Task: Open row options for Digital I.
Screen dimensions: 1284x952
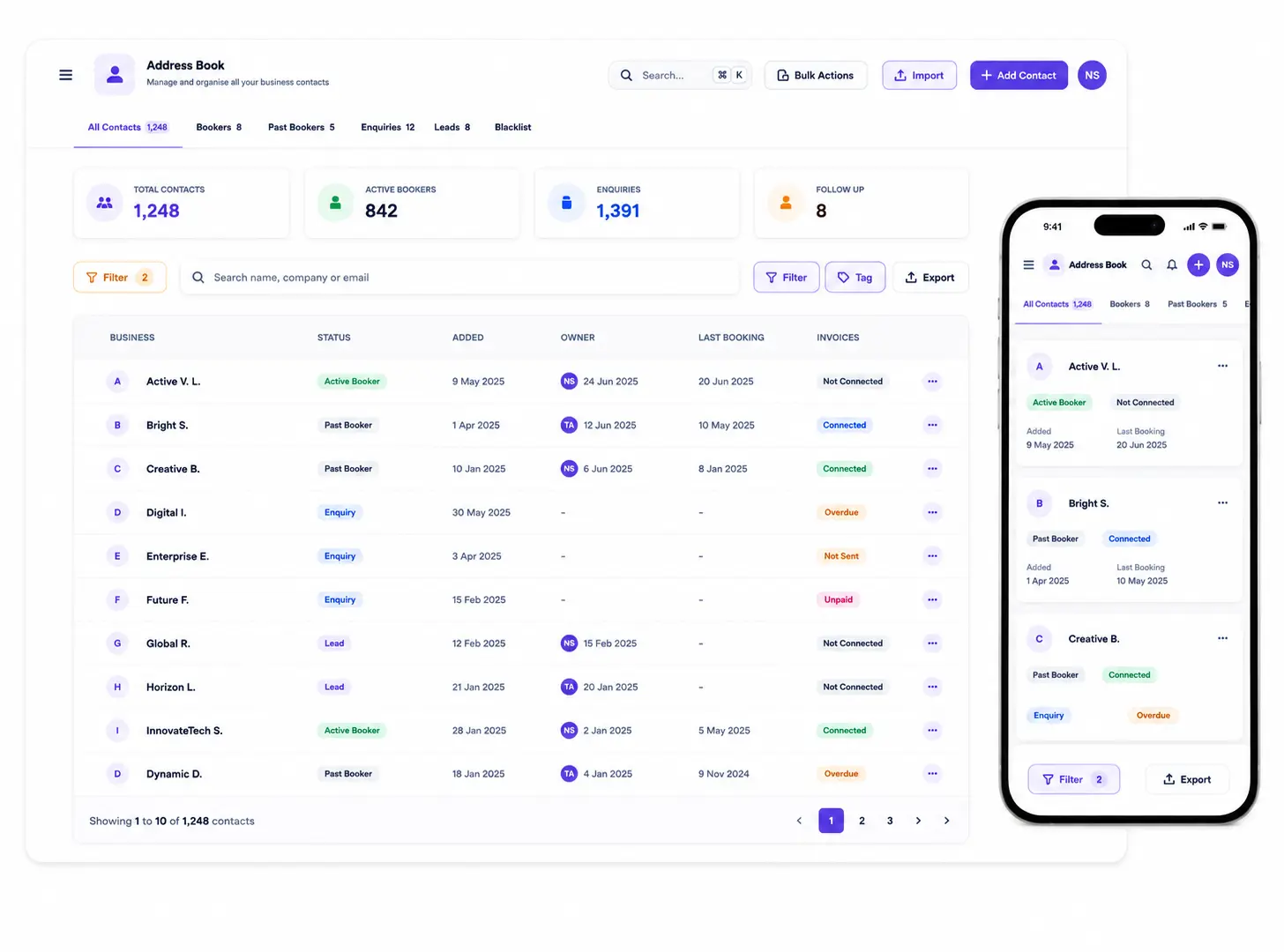Action: click(932, 512)
